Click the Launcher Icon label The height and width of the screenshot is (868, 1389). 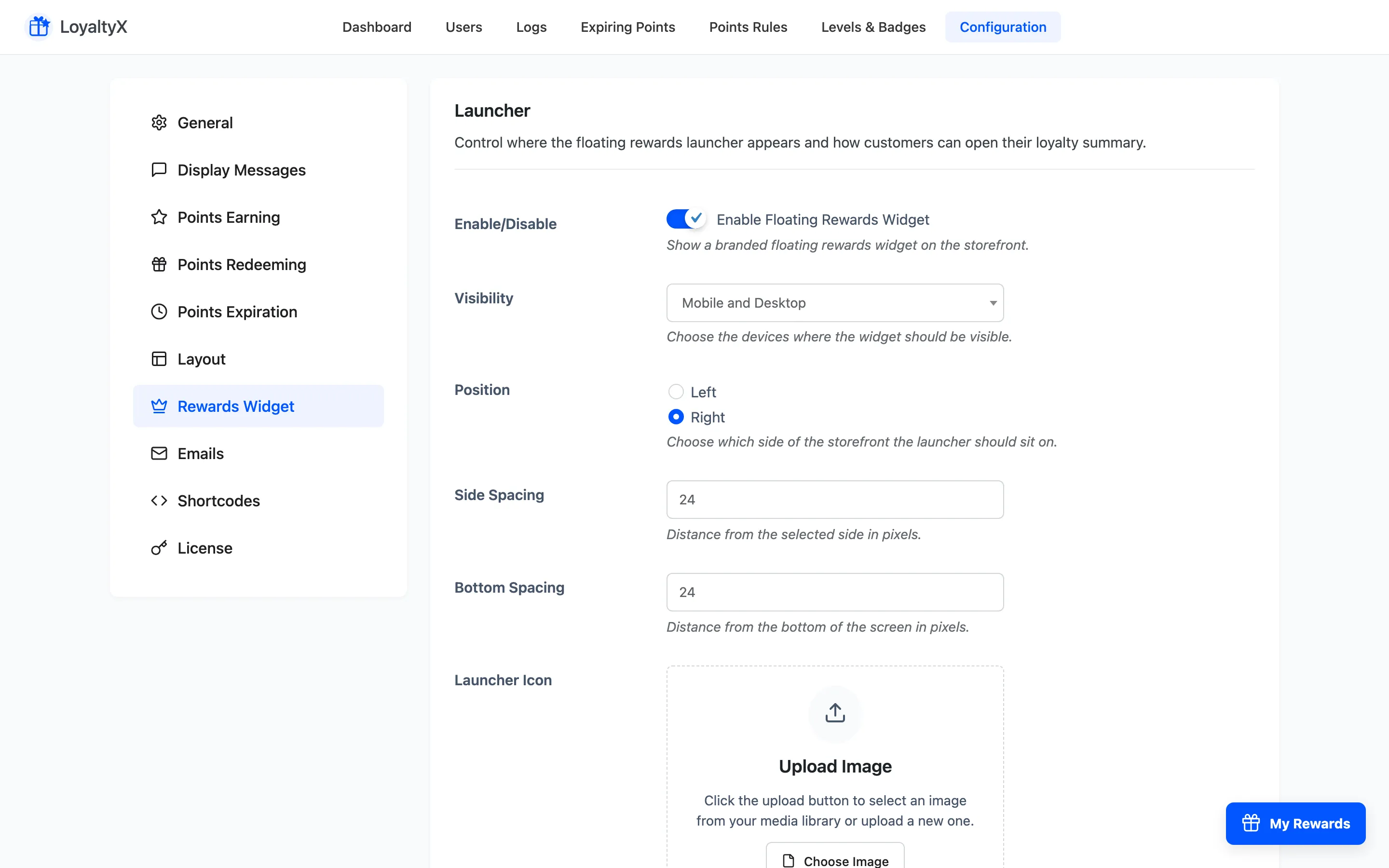click(x=503, y=680)
